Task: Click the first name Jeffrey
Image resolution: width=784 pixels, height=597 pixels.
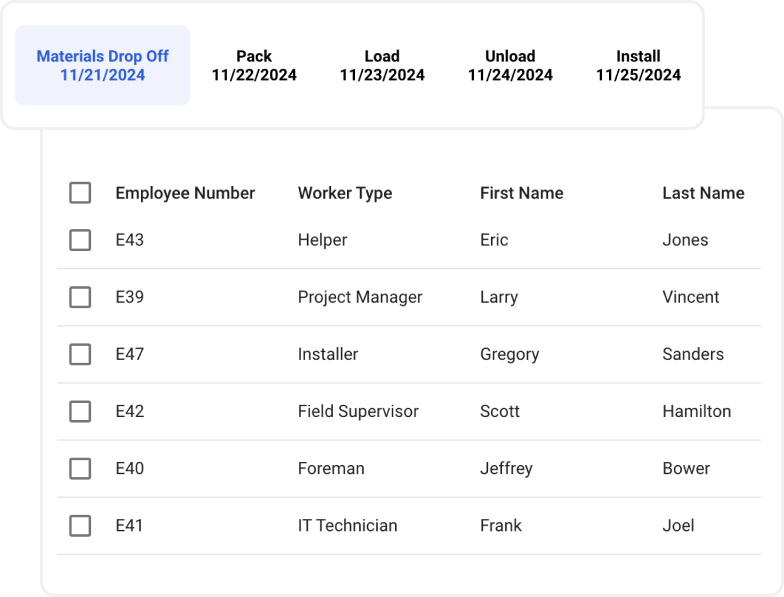Action: (x=506, y=468)
